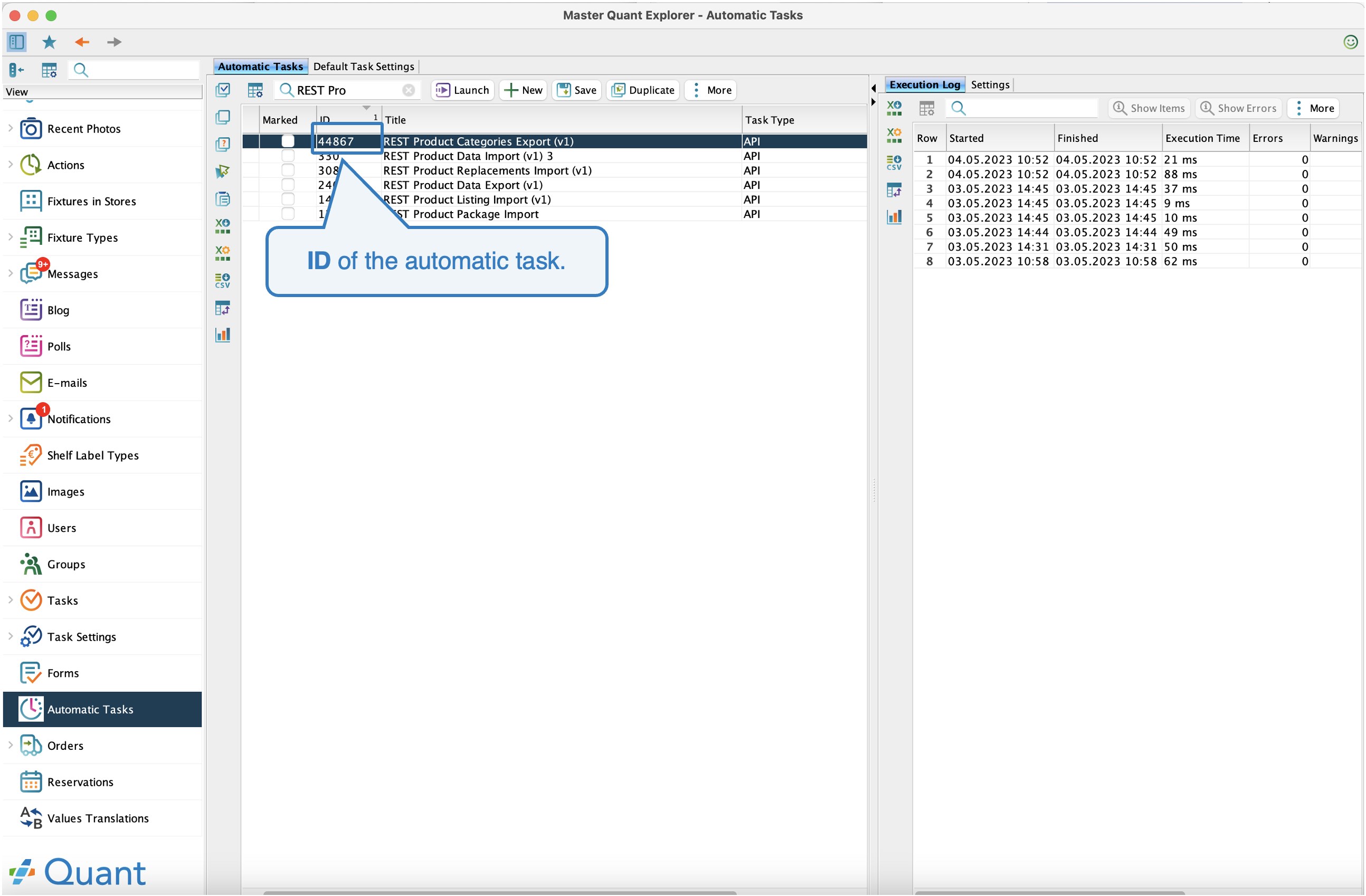Expand the Tasks tree node
1366x896 pixels.
(x=11, y=600)
